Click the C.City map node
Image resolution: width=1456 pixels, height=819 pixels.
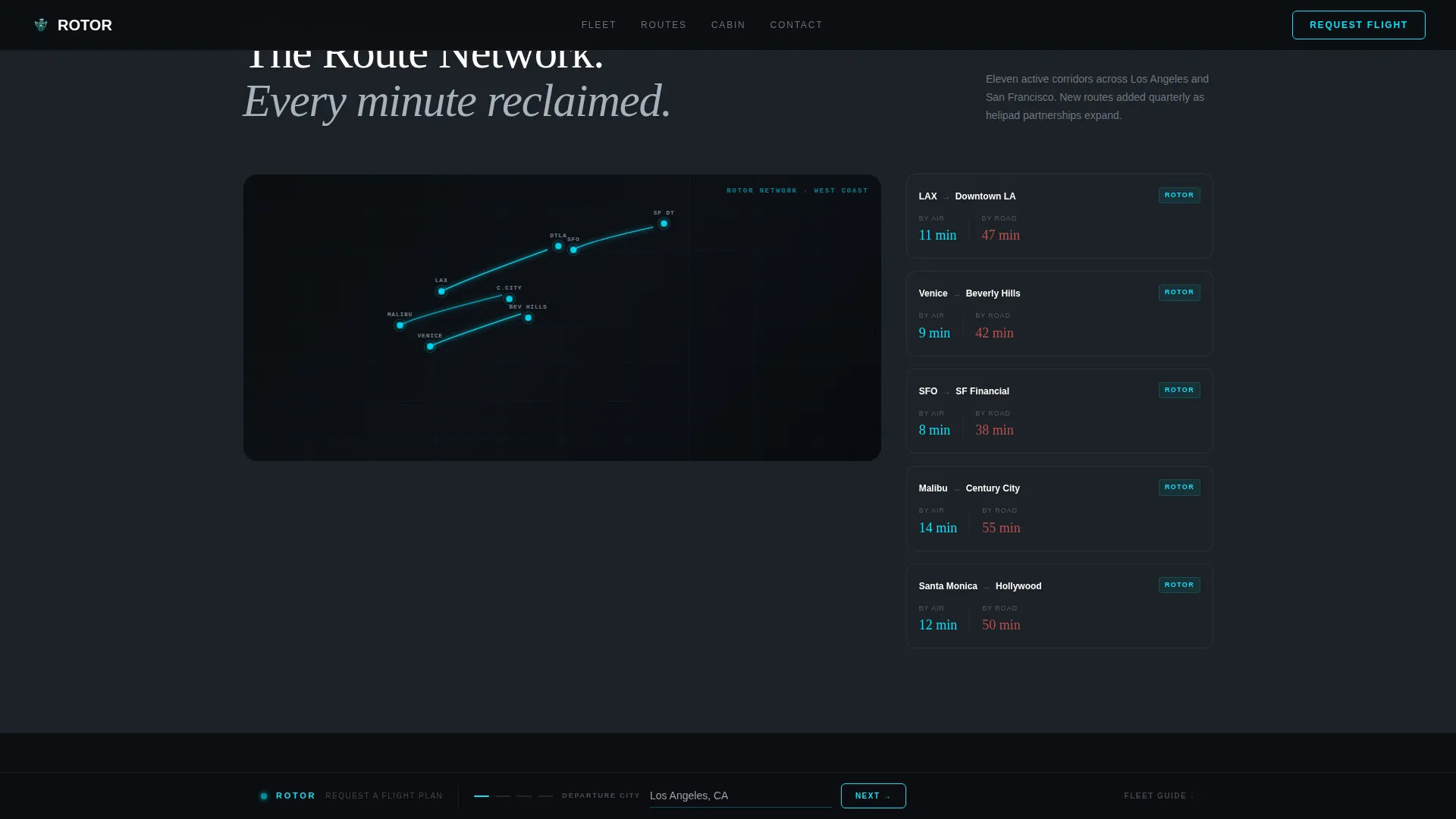[510, 299]
